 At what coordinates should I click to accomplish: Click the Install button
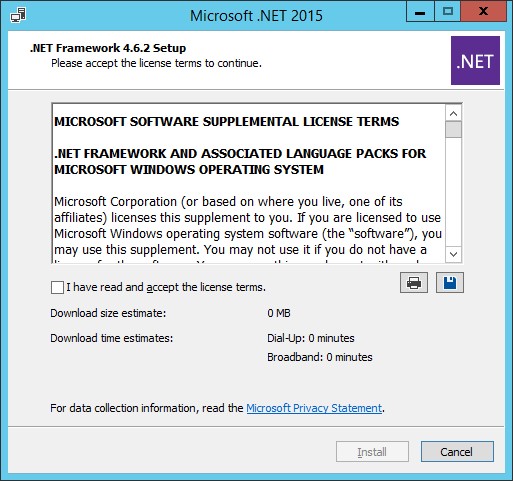tap(372, 452)
